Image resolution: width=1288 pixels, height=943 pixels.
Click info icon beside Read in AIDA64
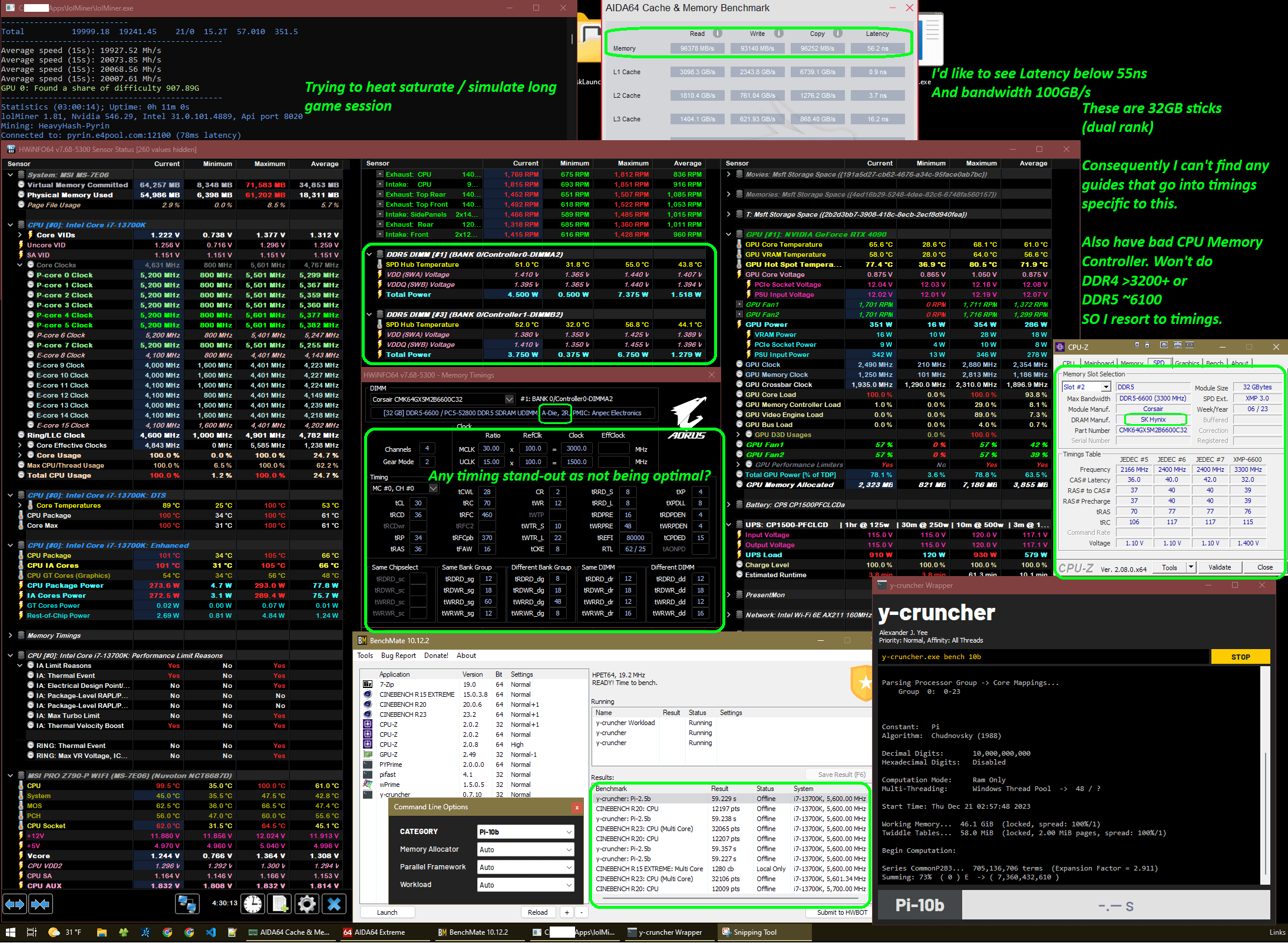pyautogui.click(x=718, y=34)
